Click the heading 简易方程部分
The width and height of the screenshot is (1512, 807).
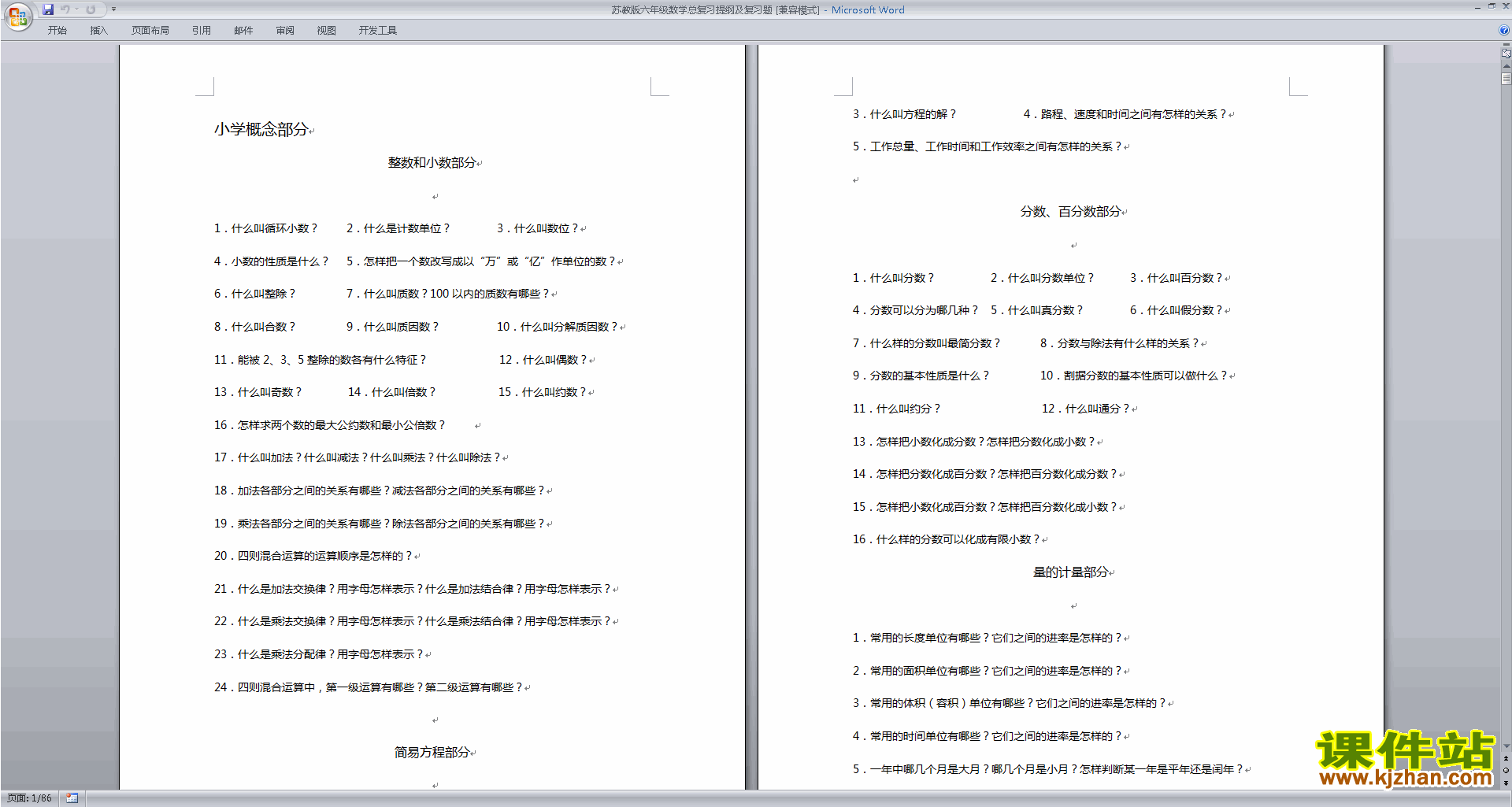432,753
